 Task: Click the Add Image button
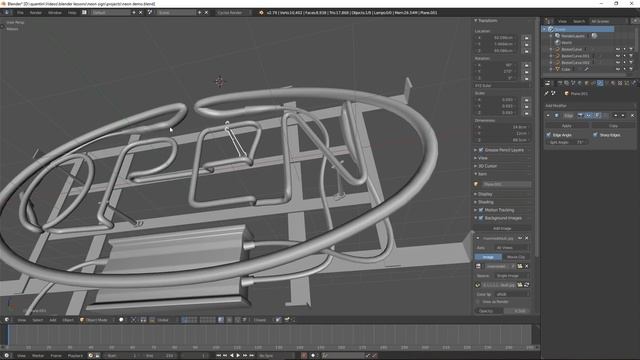tap(502, 229)
